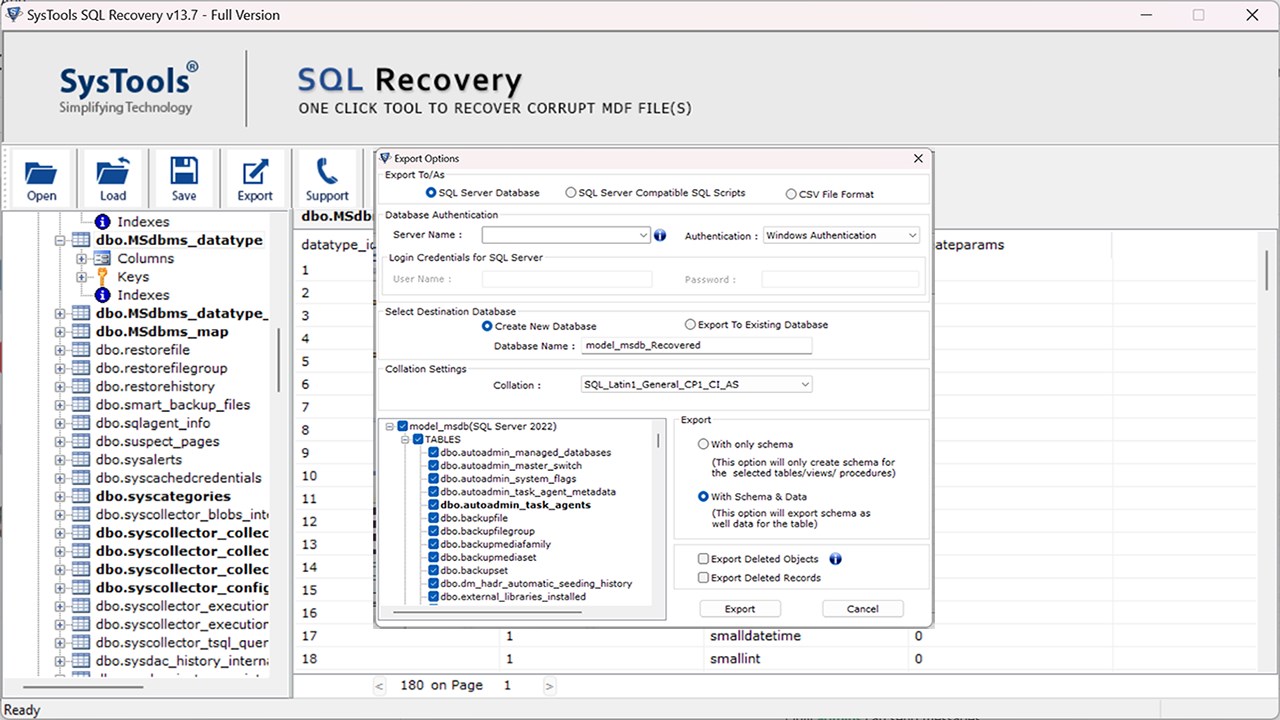This screenshot has width=1280, height=720.
Task: Click the disabled User Name field
Action: [x=567, y=280]
